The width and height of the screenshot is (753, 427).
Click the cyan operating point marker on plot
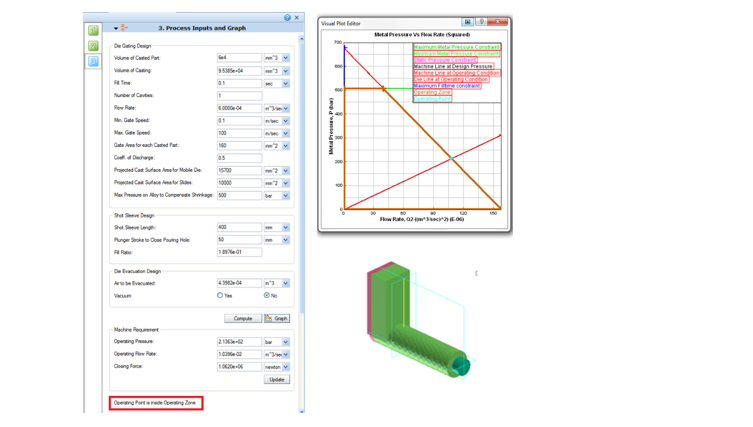[451, 158]
